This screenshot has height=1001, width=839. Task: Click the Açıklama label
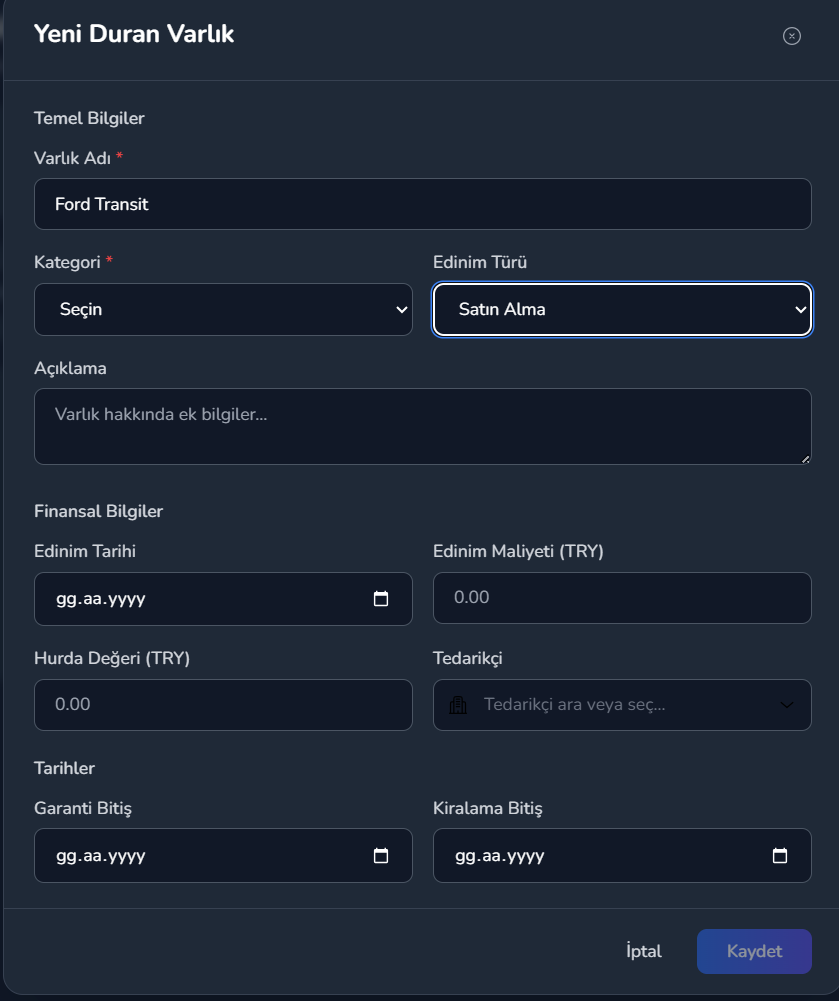tap(70, 368)
